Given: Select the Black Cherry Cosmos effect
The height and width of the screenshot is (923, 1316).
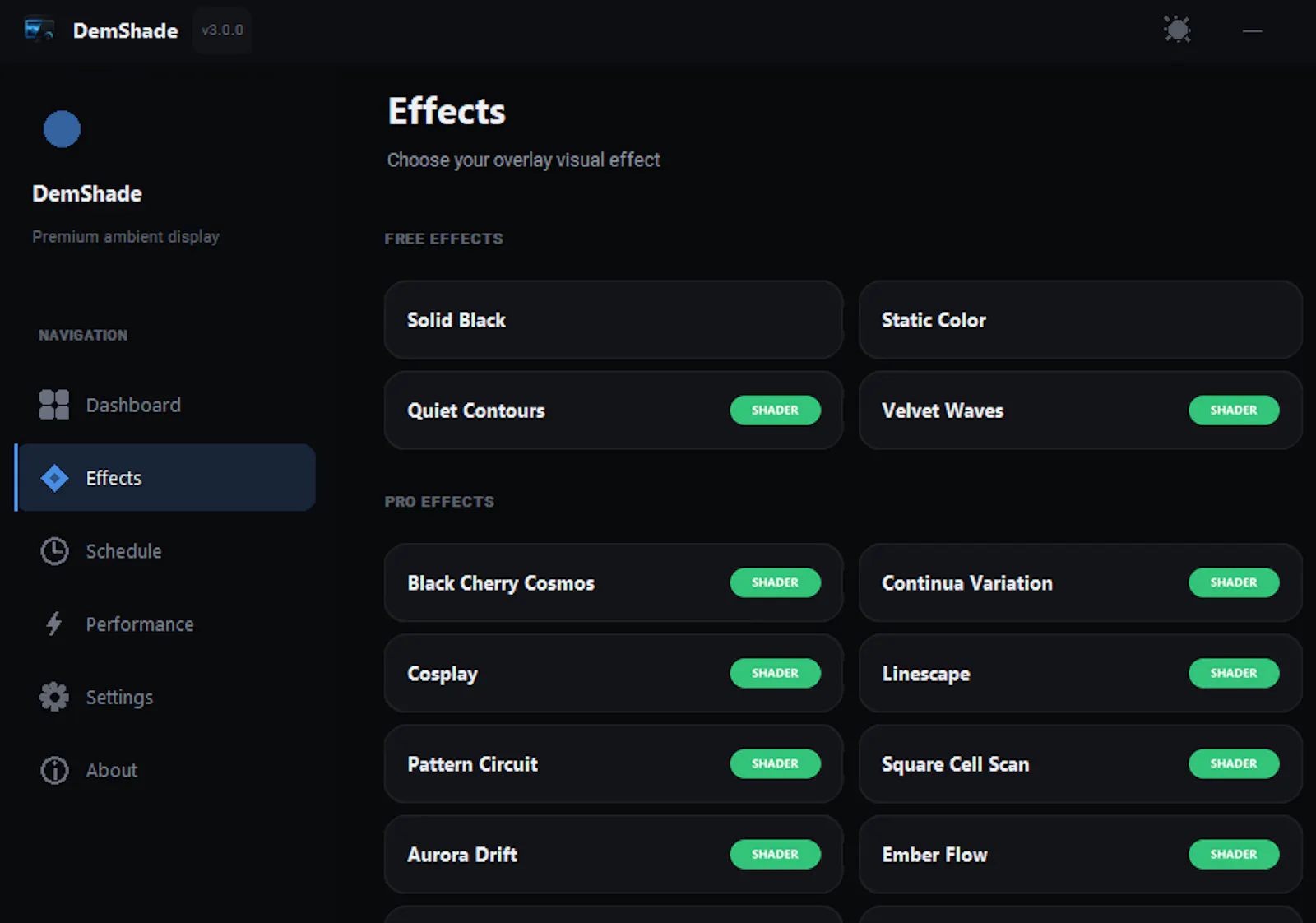Looking at the screenshot, I should 614,583.
